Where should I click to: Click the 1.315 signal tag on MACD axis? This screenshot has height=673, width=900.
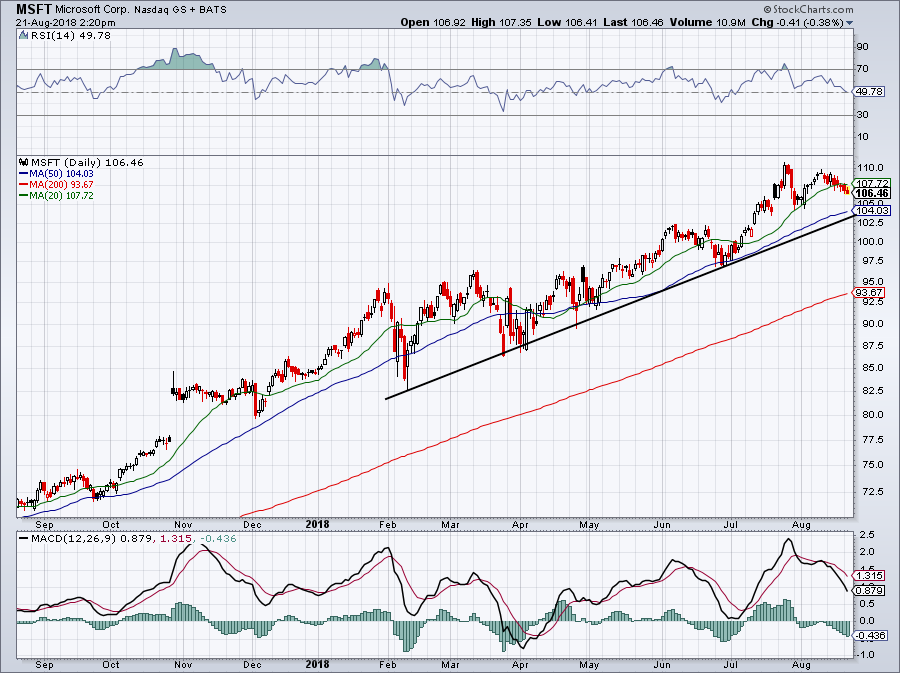[870, 575]
